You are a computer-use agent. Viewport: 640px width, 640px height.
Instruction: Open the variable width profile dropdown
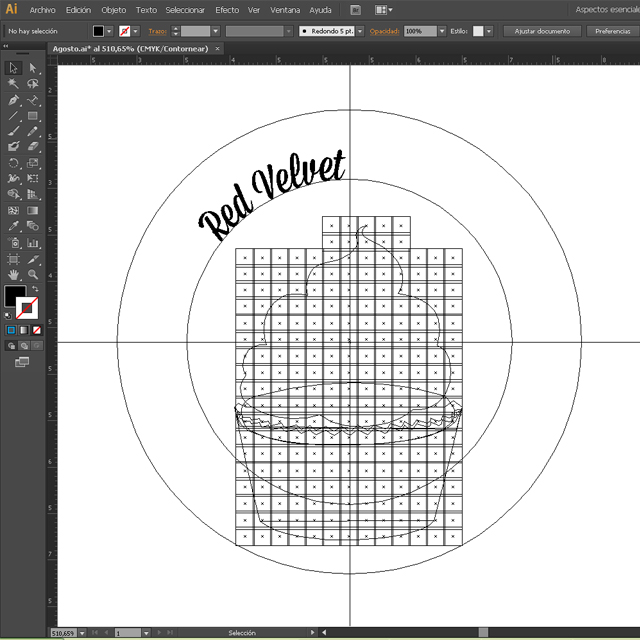(x=289, y=31)
